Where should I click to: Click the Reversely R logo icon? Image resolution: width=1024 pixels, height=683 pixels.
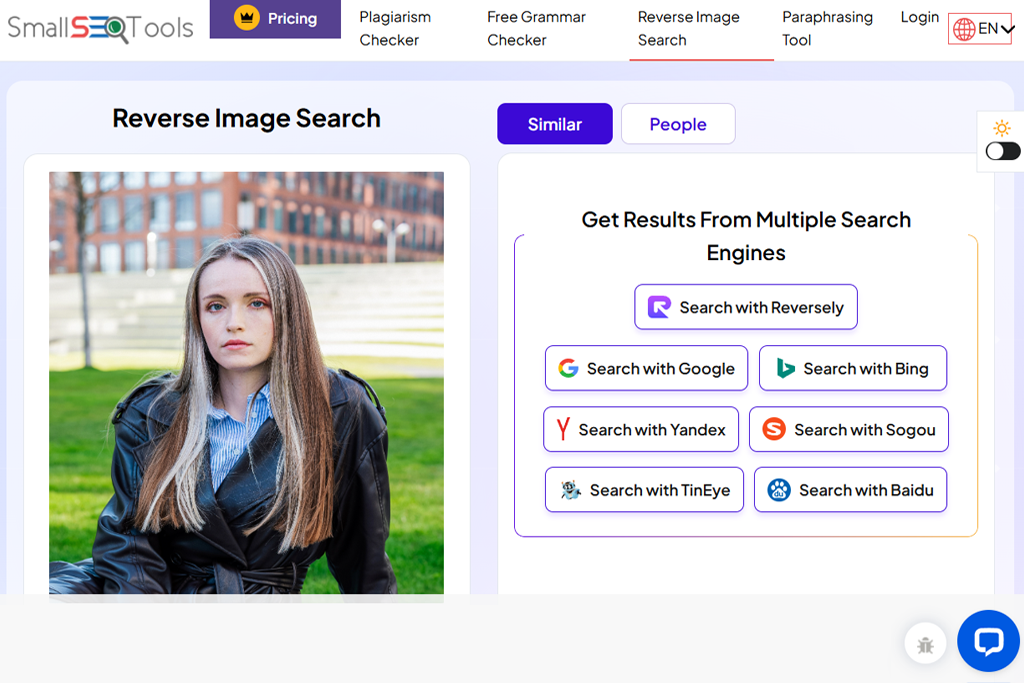[659, 307]
